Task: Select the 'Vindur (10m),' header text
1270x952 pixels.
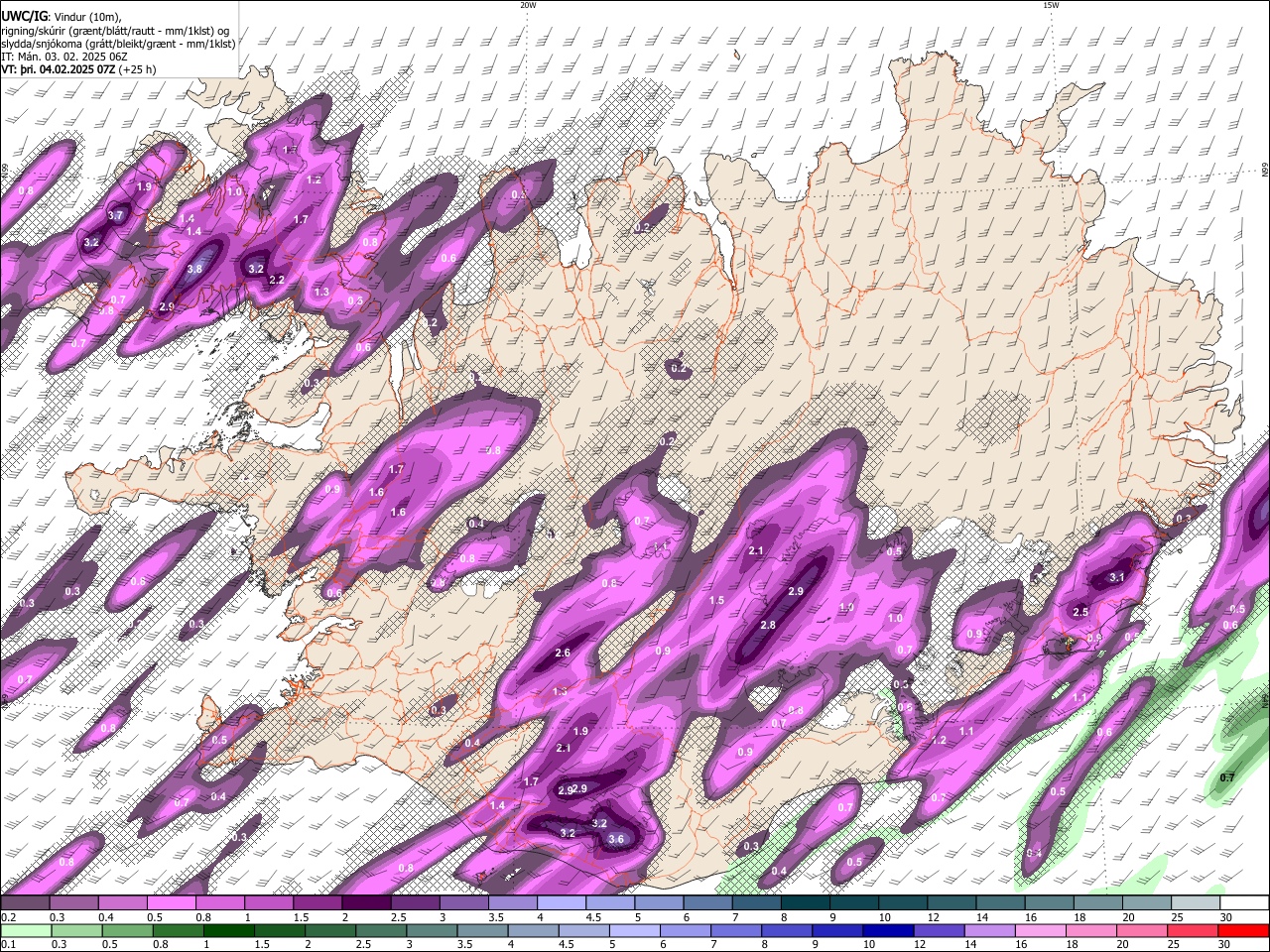Action: pyautogui.click(x=87, y=18)
